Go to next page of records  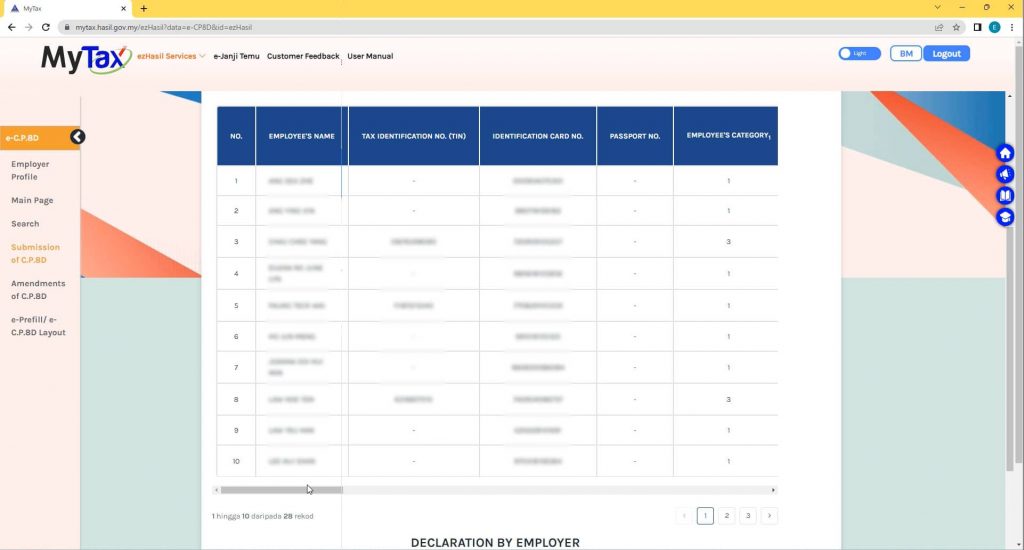768,516
